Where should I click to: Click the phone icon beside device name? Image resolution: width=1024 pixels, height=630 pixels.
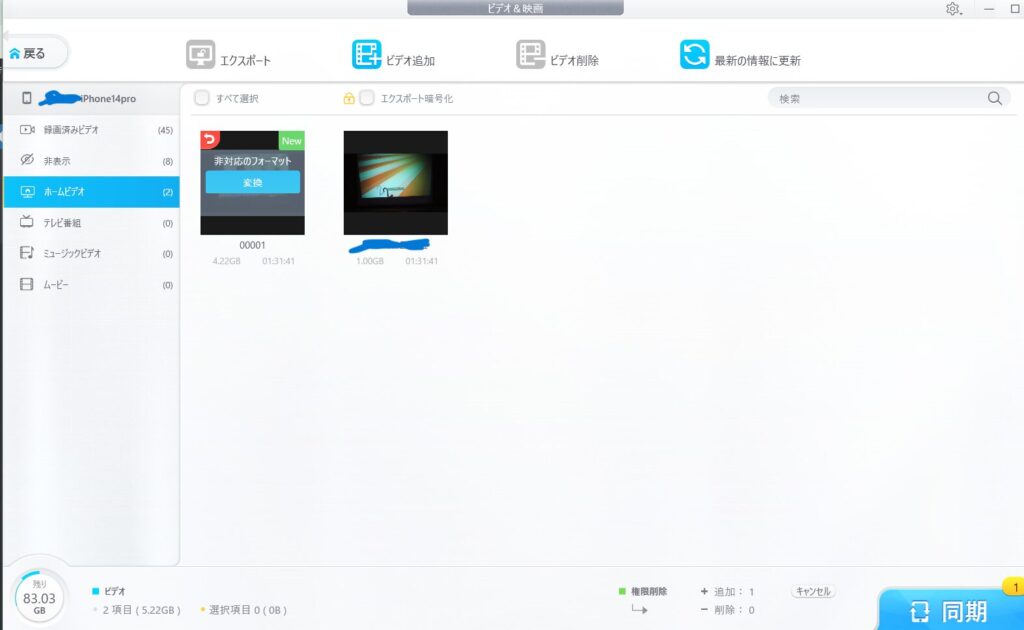27,98
